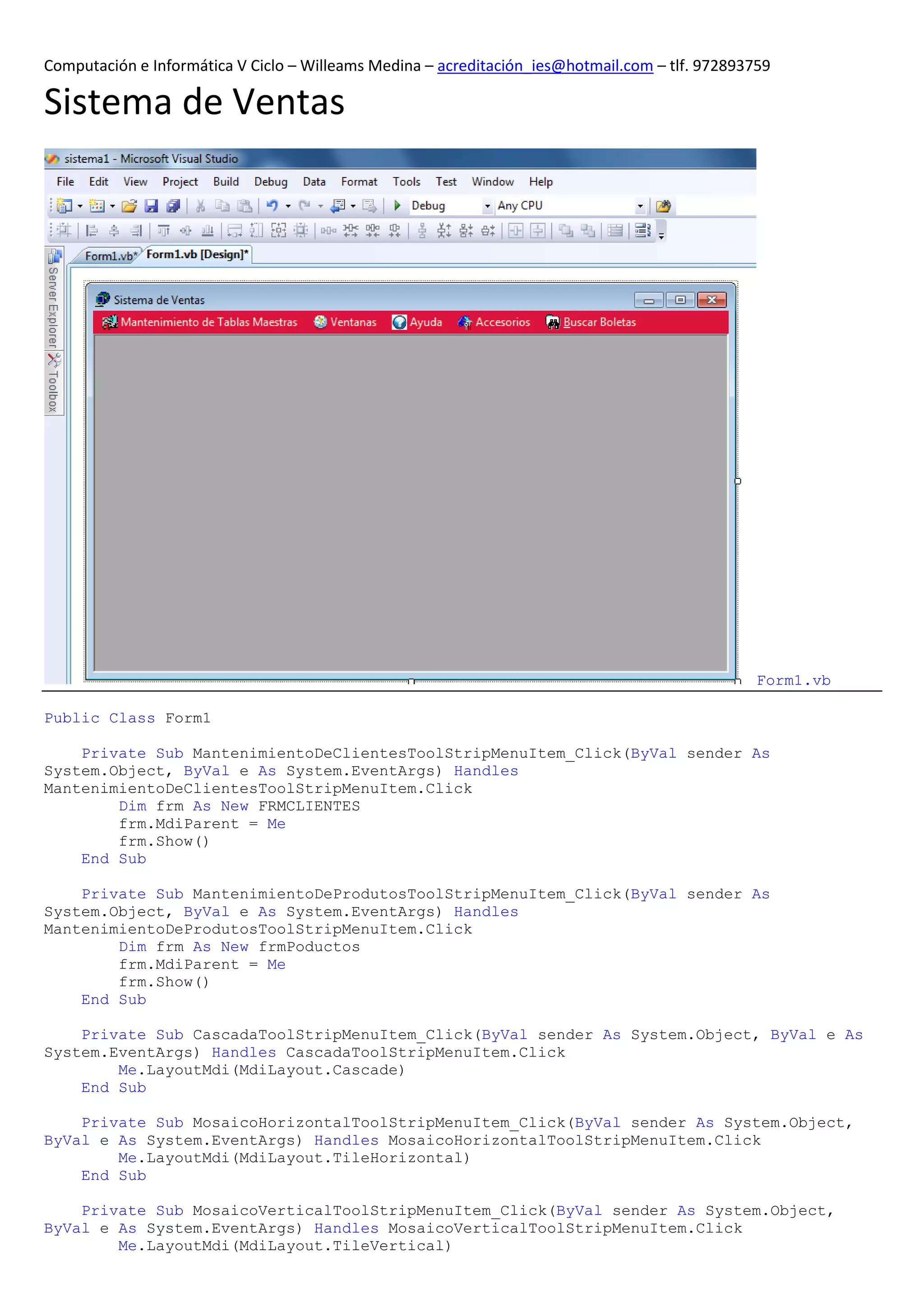
Task: Click the Undo arrow icon
Action: (x=273, y=205)
